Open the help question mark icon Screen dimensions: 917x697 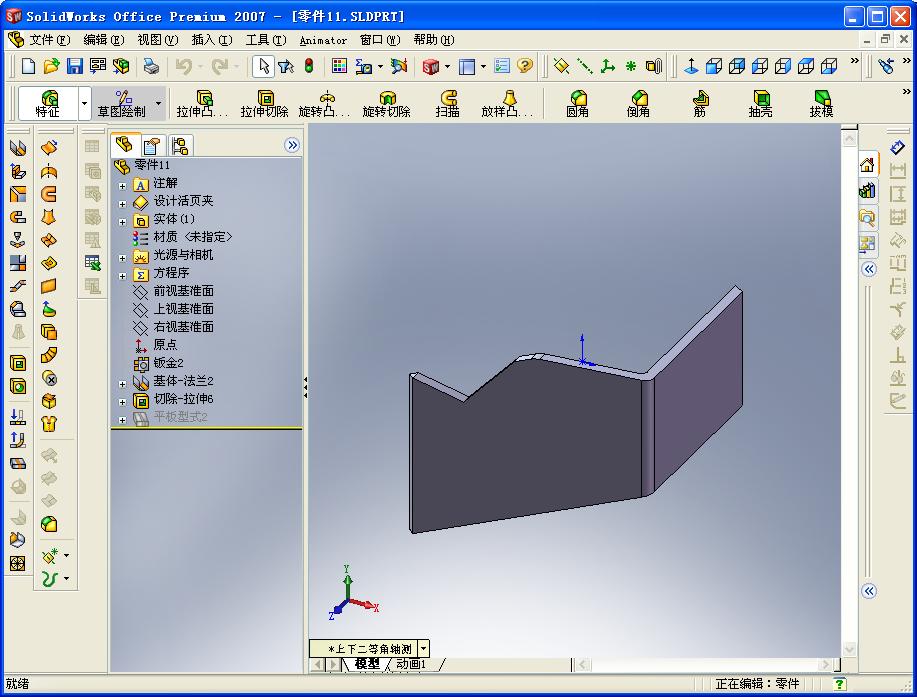pos(525,66)
